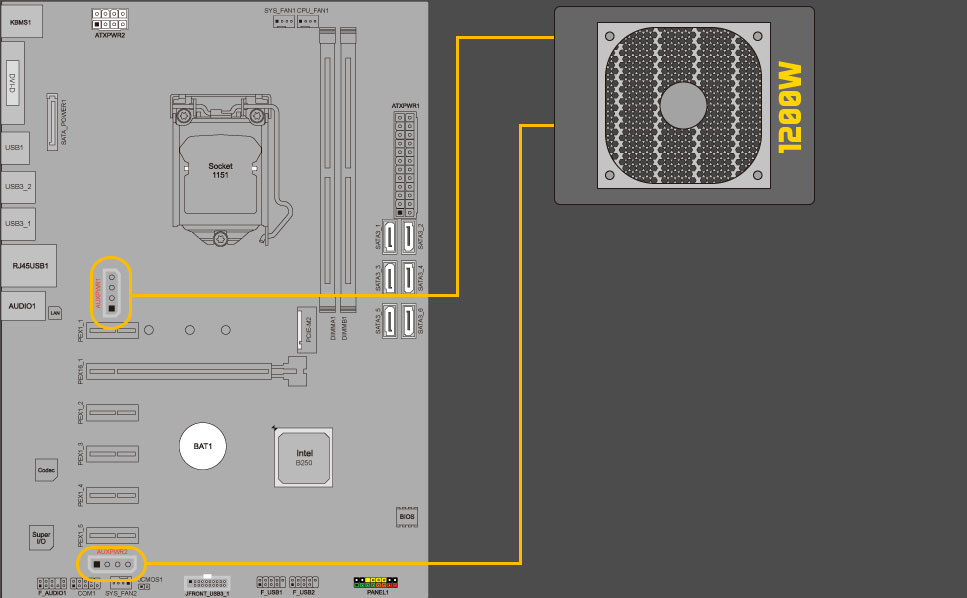Click the 1200W power supply fan
Image resolution: width=967 pixels, height=598 pixels.
pyautogui.click(x=684, y=106)
